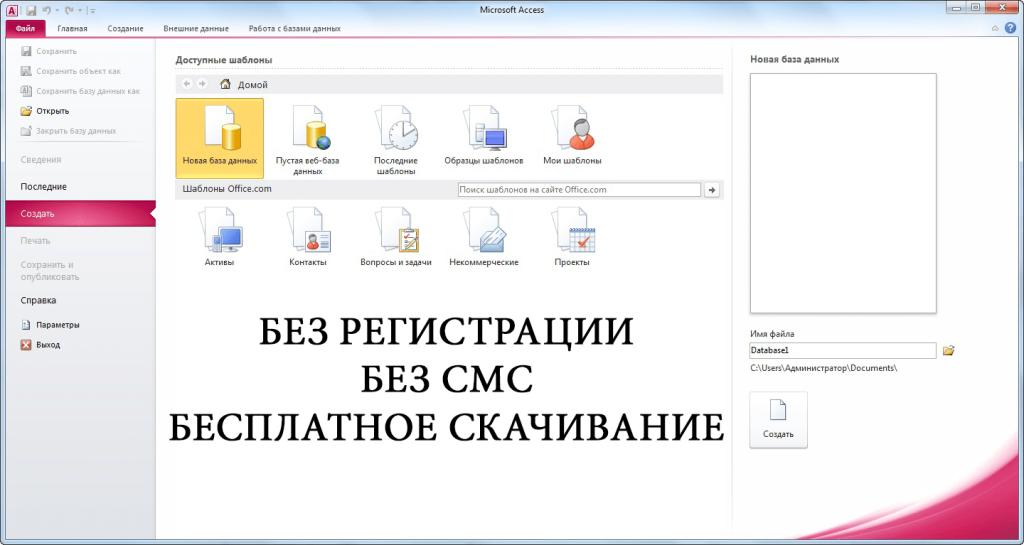
Task: Open the Внешние данные tab
Action: coord(196,29)
